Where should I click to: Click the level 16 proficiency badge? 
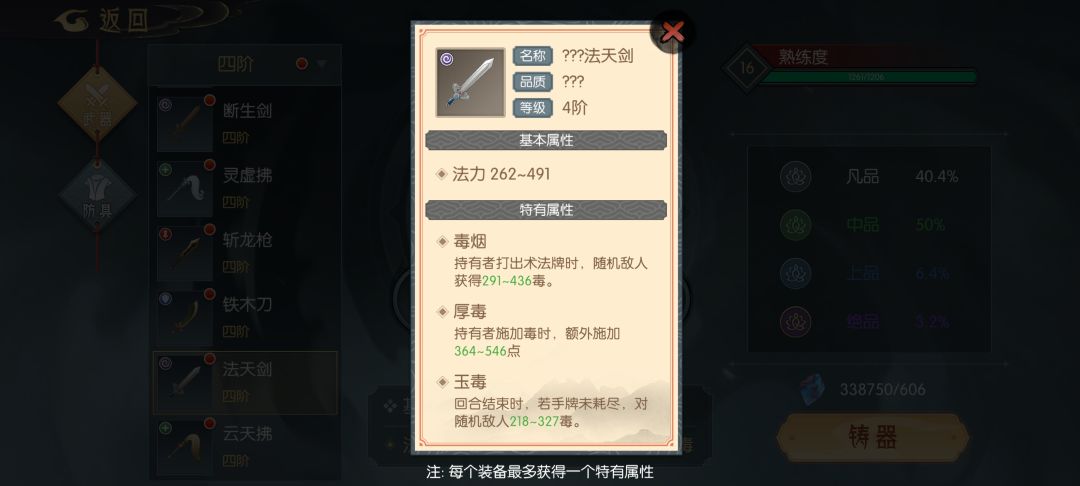(x=747, y=68)
